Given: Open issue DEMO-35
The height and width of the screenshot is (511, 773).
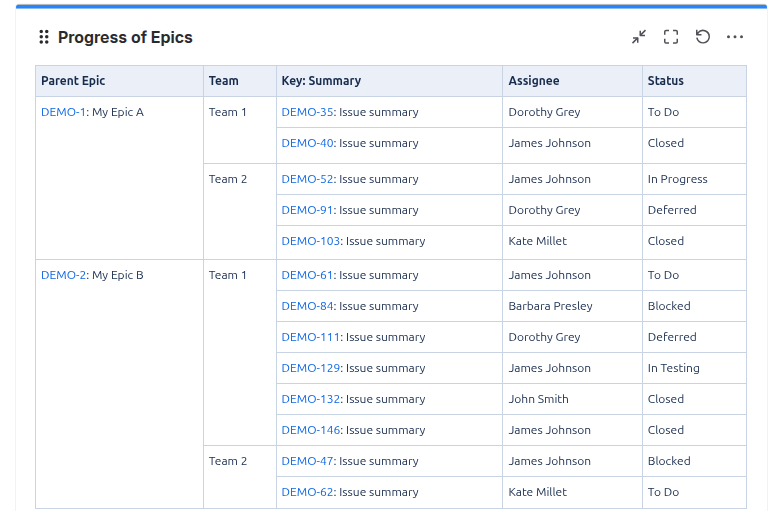Looking at the screenshot, I should (x=307, y=112).
